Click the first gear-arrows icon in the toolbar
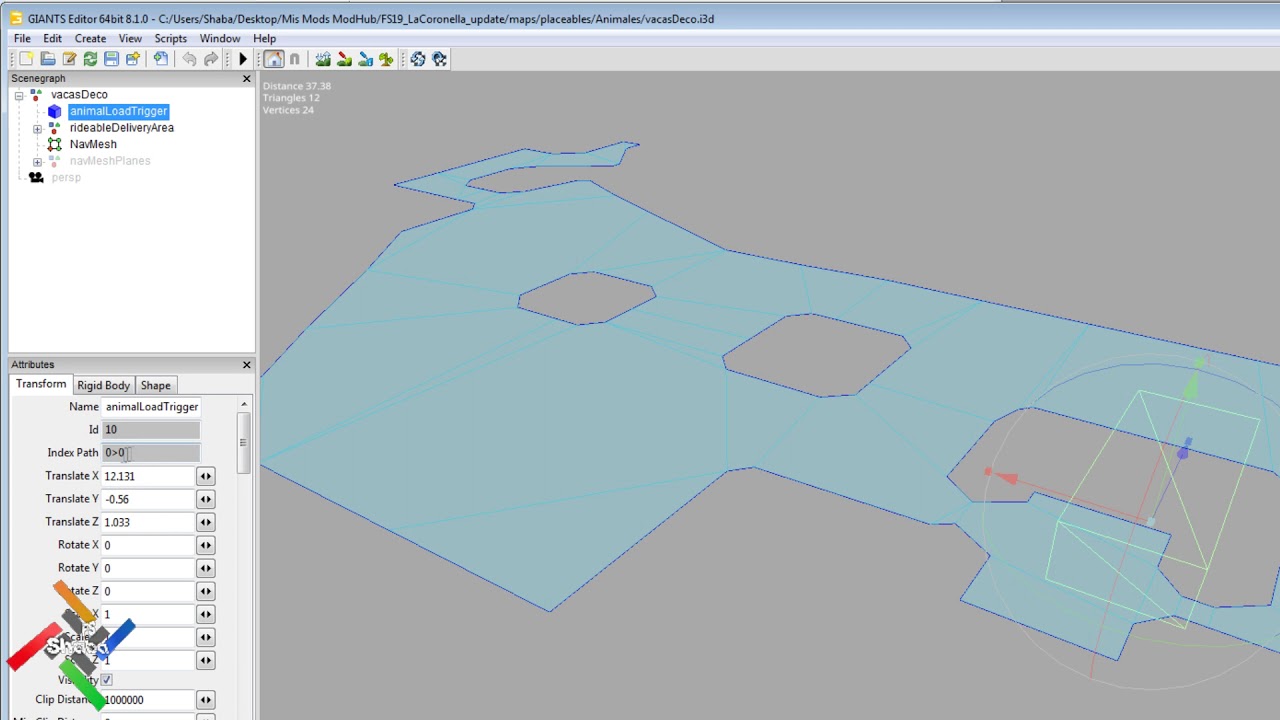Image resolution: width=1280 pixels, height=720 pixels. (x=417, y=59)
